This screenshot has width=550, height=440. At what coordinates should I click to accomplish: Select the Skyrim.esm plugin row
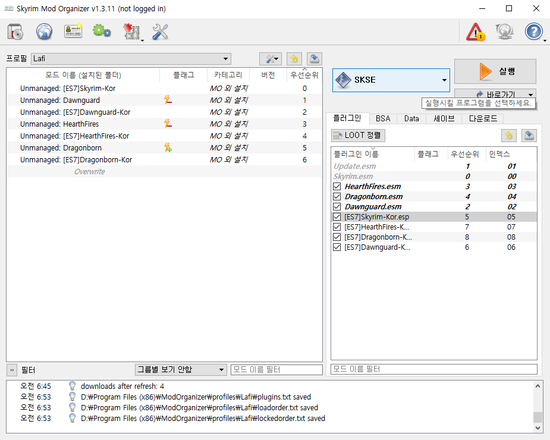(434, 176)
